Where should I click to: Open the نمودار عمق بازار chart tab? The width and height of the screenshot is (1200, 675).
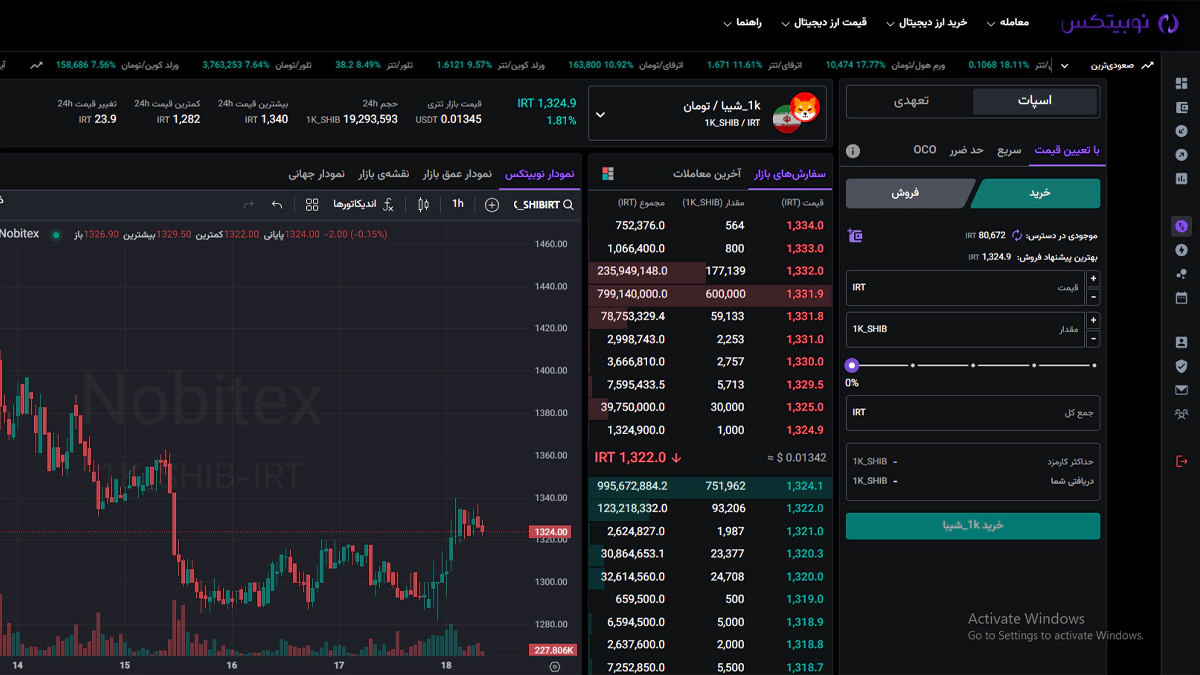click(457, 174)
